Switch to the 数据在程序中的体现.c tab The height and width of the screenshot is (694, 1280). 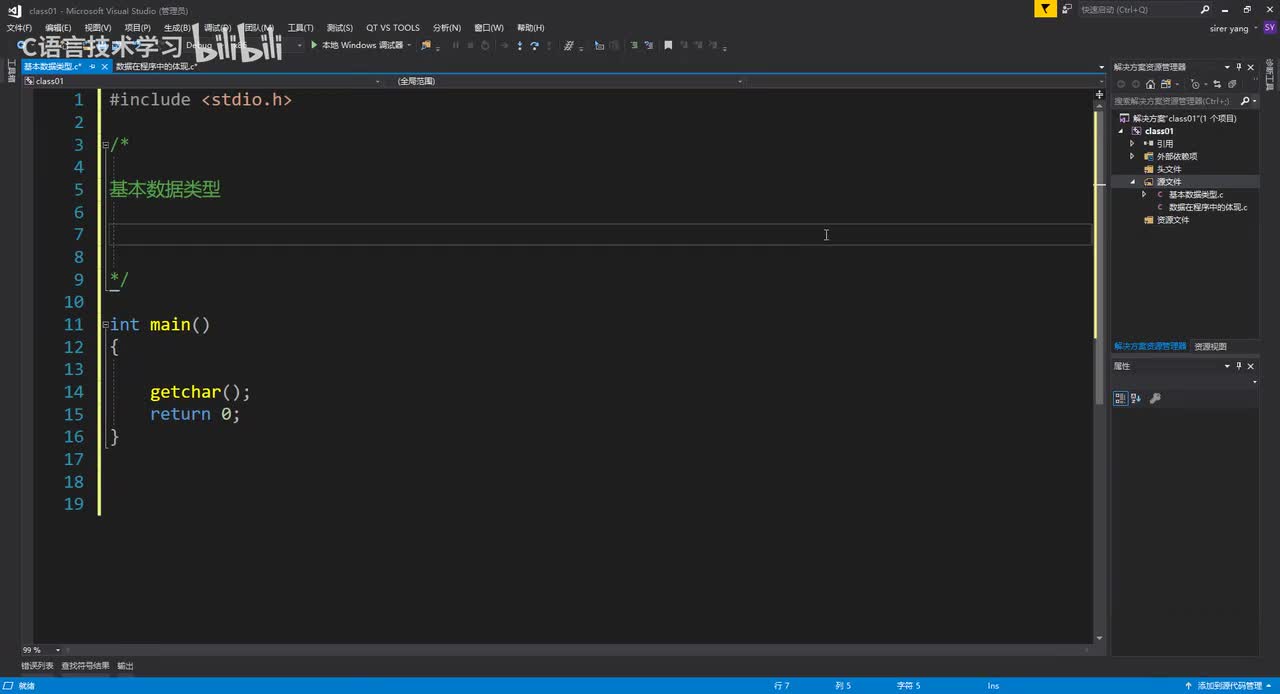coord(156,66)
